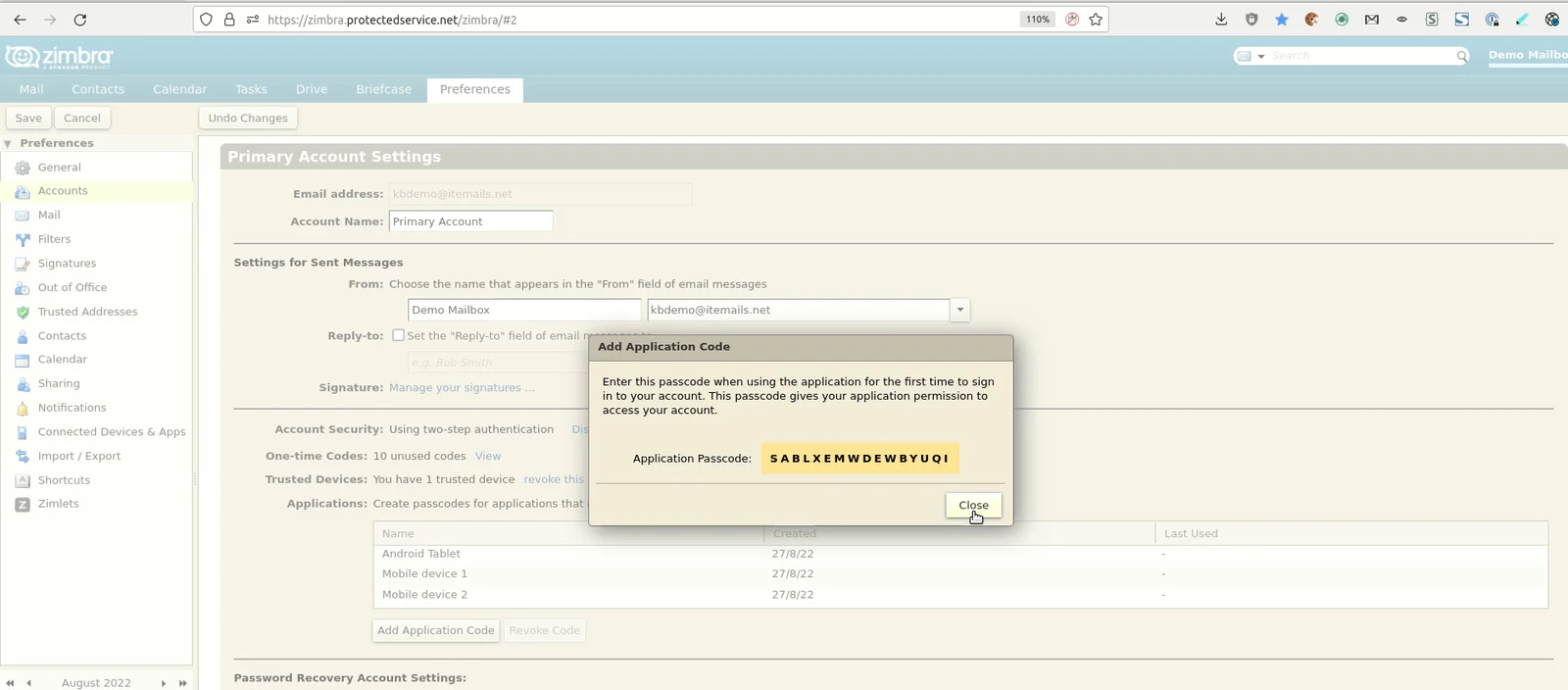The image size is (1568, 690).
Task: Click the browser URL address bar
Action: click(x=637, y=20)
